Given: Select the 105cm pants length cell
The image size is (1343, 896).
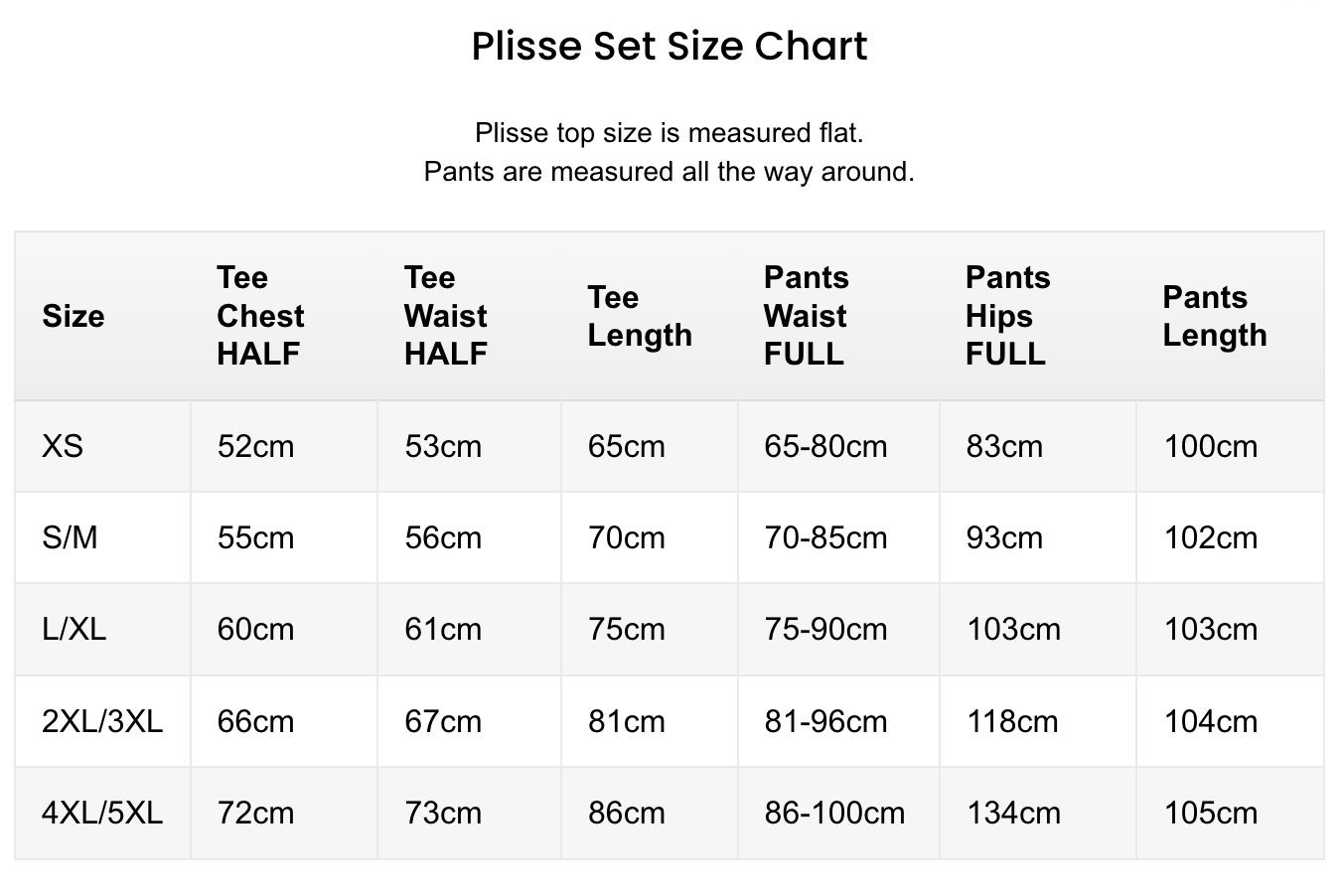Looking at the screenshot, I should click(x=1211, y=813).
